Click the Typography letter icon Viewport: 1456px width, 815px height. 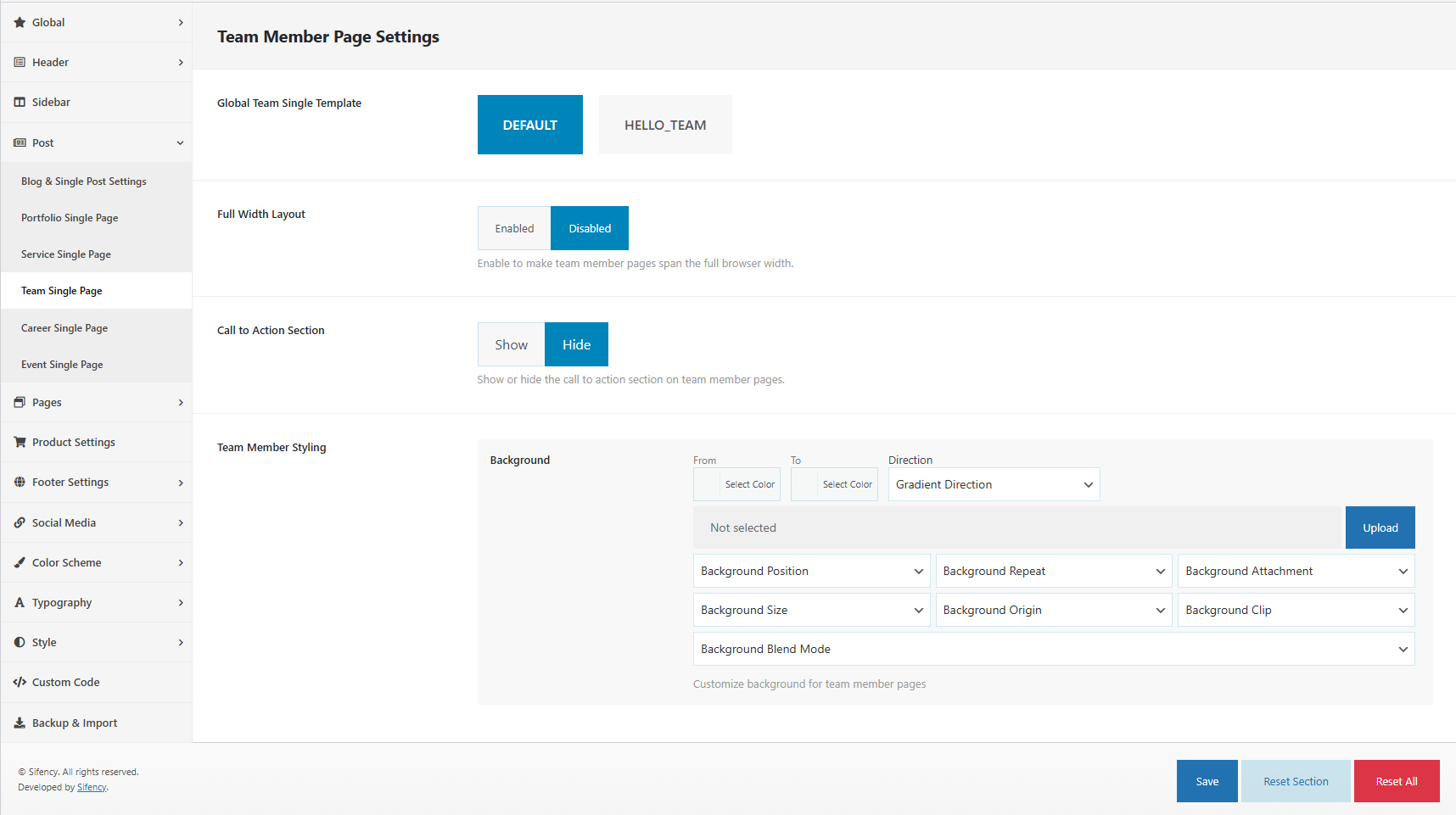(x=20, y=603)
